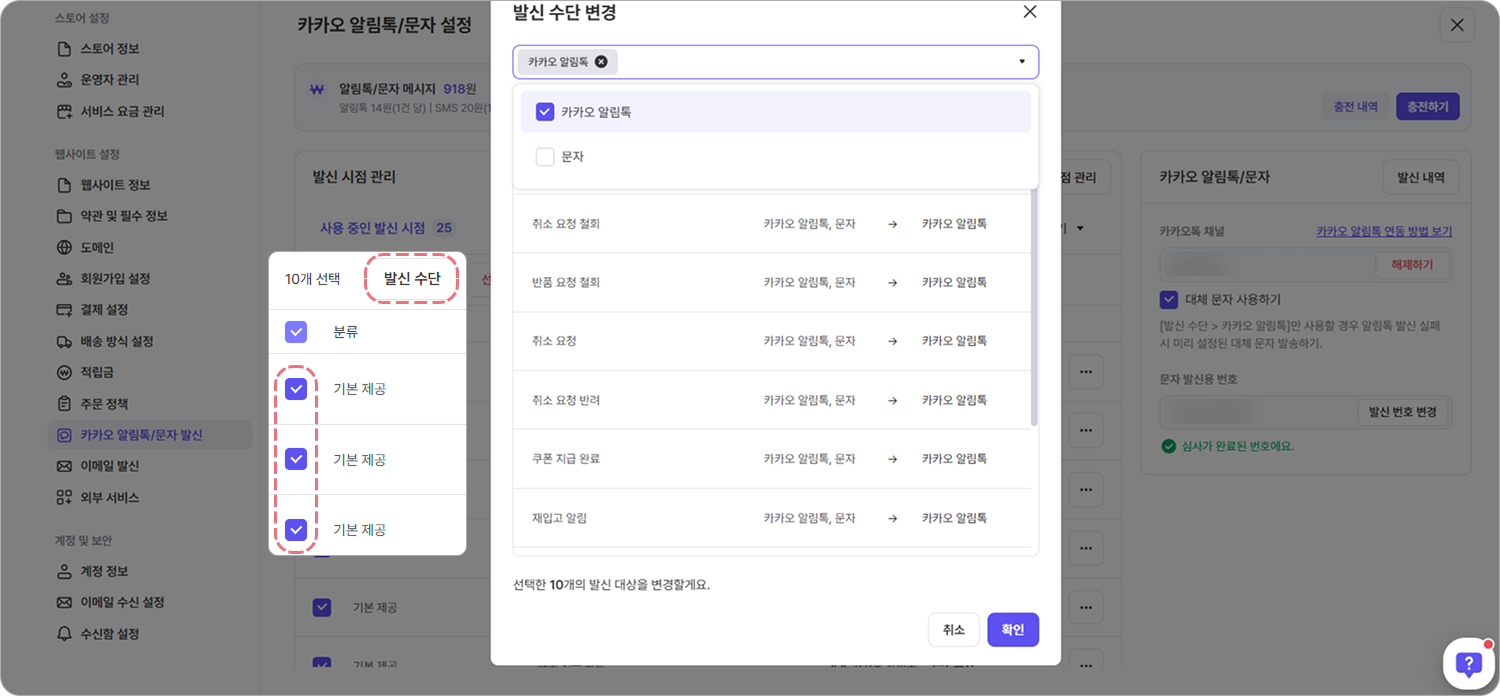Open 이메일 발신 envelope icon
This screenshot has height=696, width=1500.
[x=64, y=466]
